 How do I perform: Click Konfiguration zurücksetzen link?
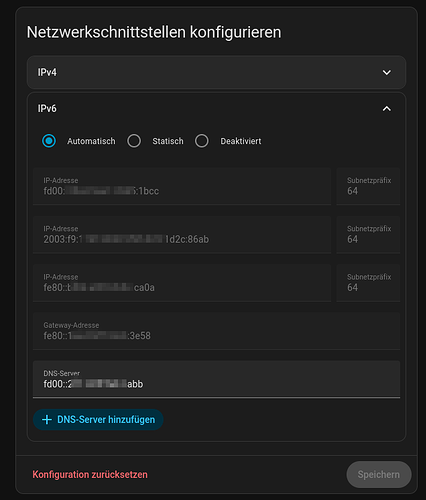pyautogui.click(x=90, y=474)
